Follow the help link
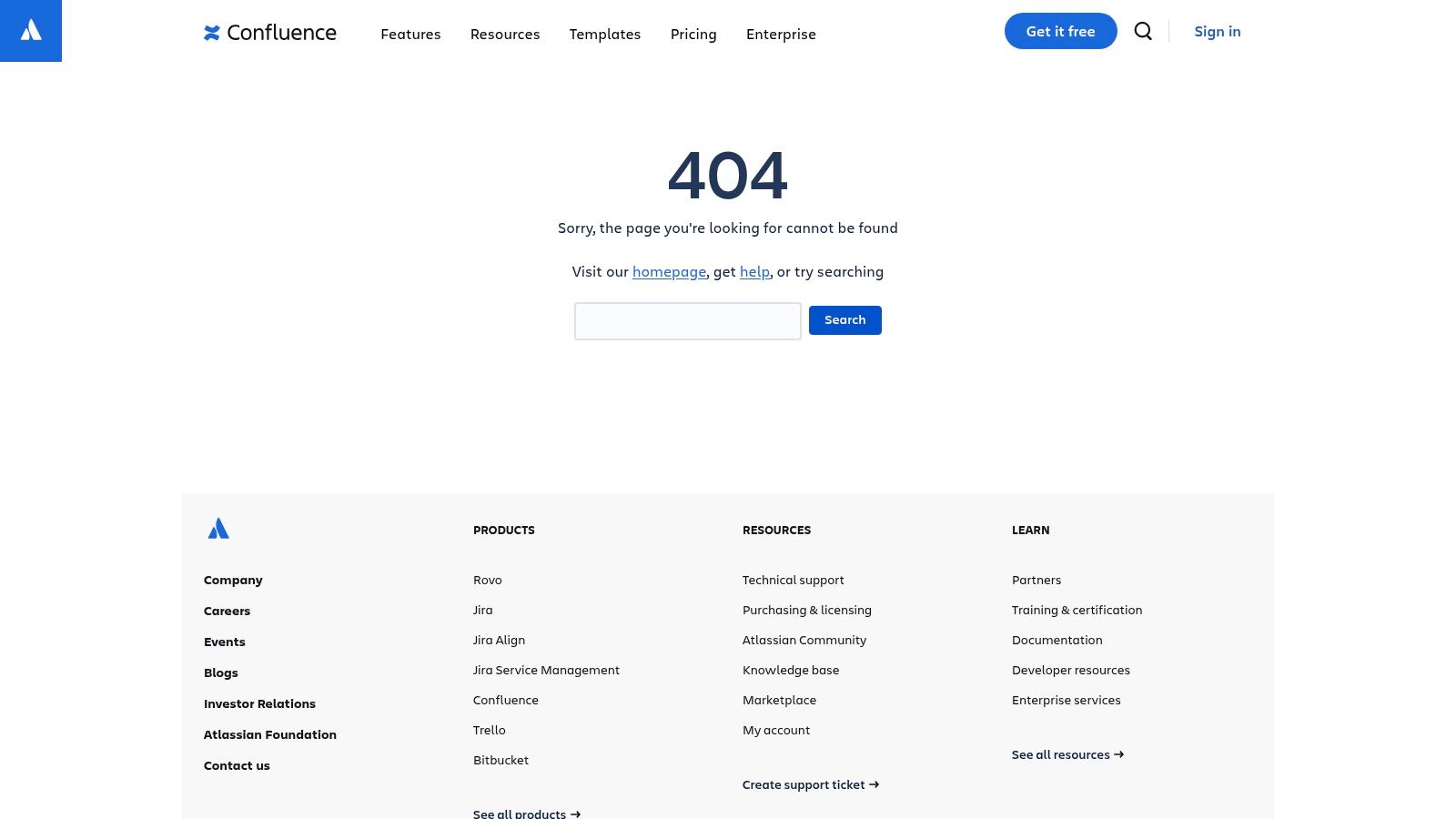This screenshot has height=819, width=1456. click(x=754, y=271)
